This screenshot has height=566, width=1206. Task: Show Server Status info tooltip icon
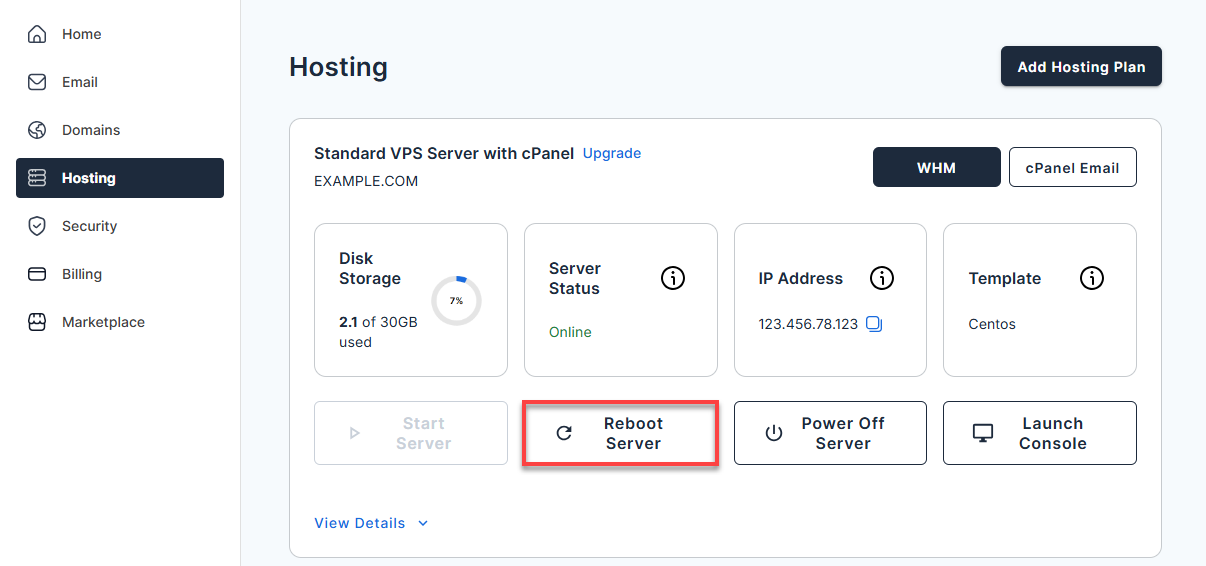pos(673,278)
